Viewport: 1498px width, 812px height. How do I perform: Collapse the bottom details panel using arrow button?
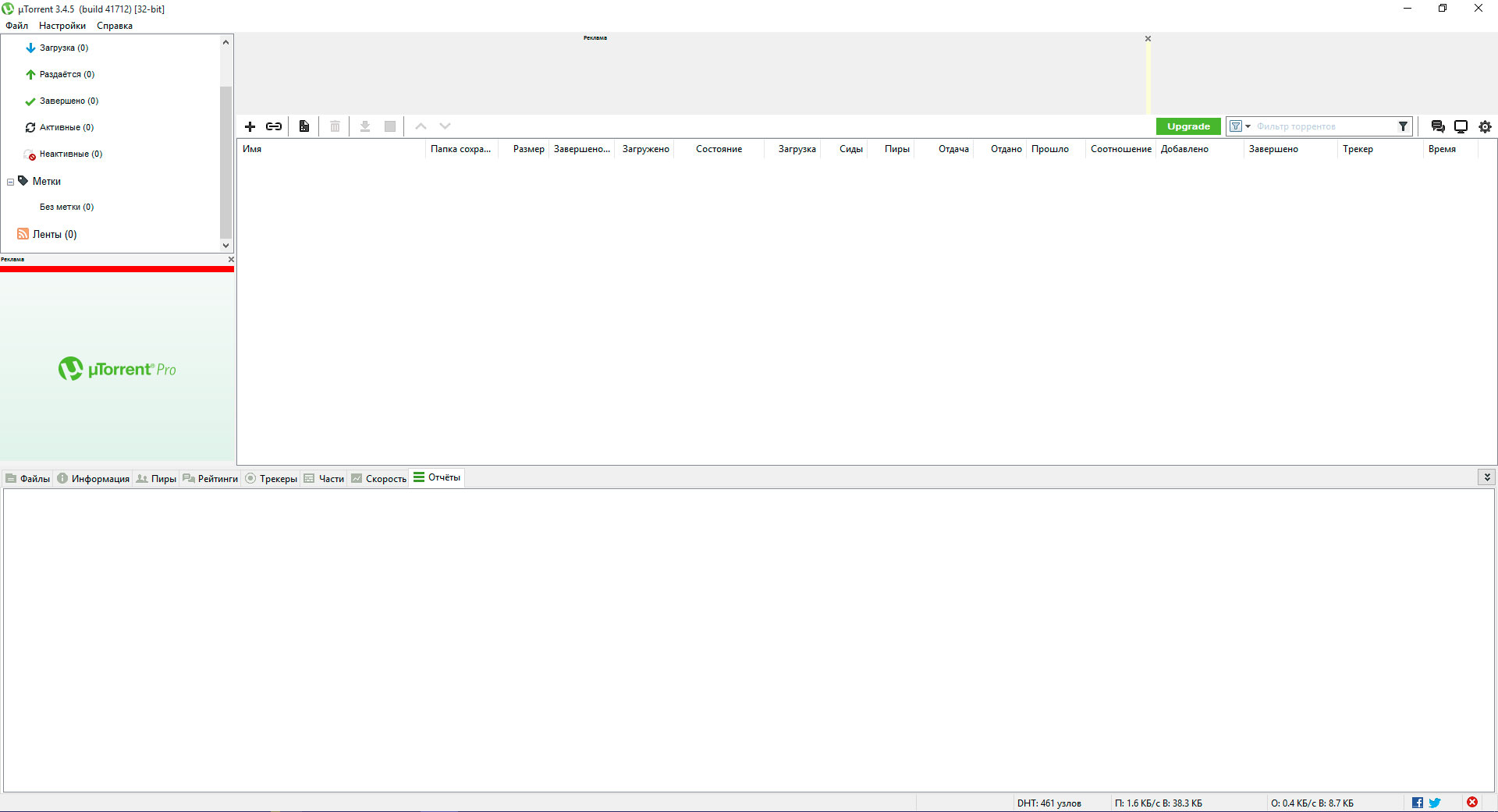[x=1486, y=477]
